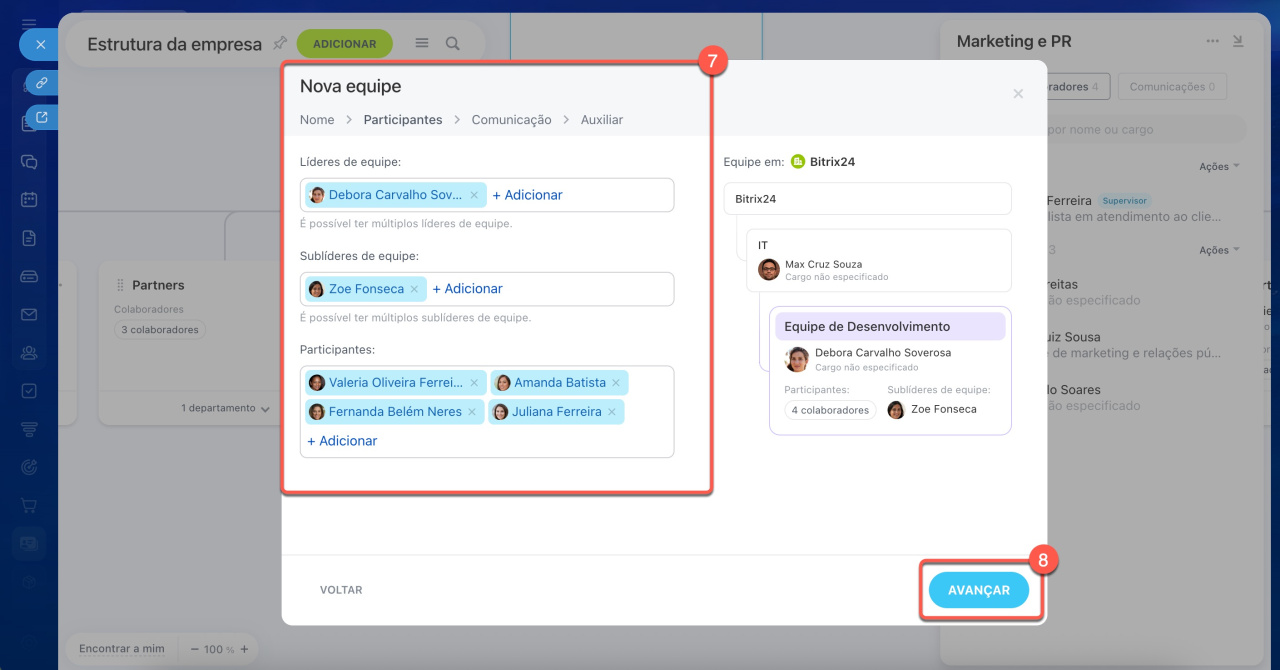Open the three-dots menu in Marketing e PR

click(1212, 42)
